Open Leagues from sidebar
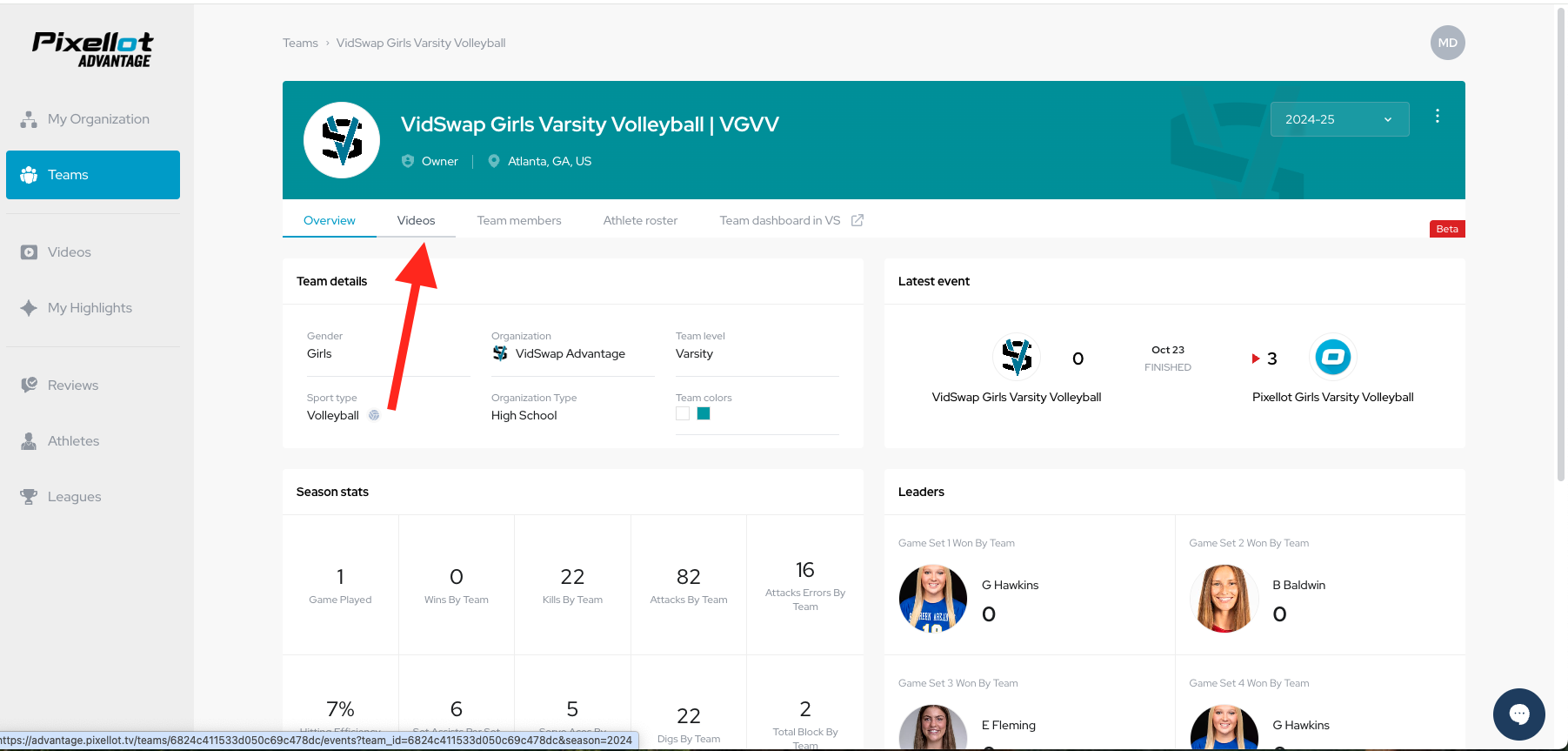This screenshot has height=751, width=1568. [93, 497]
